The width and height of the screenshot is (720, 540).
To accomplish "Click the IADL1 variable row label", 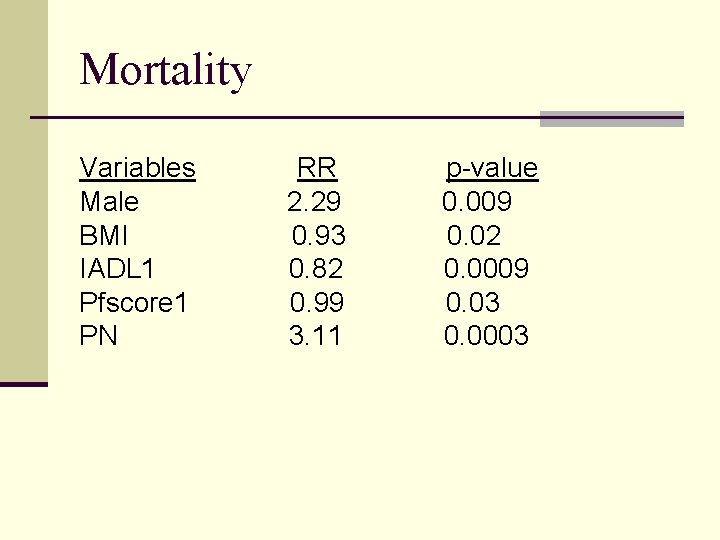I will (x=117, y=269).
